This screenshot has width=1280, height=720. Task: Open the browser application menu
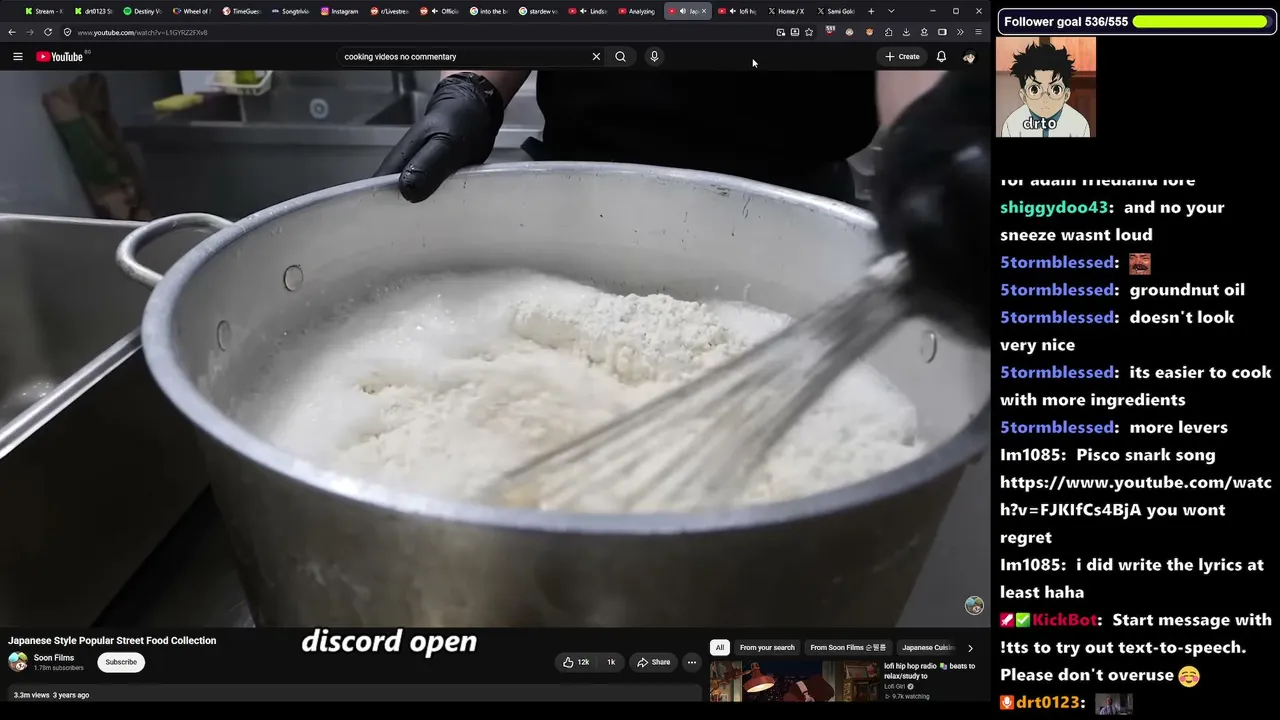tap(978, 32)
